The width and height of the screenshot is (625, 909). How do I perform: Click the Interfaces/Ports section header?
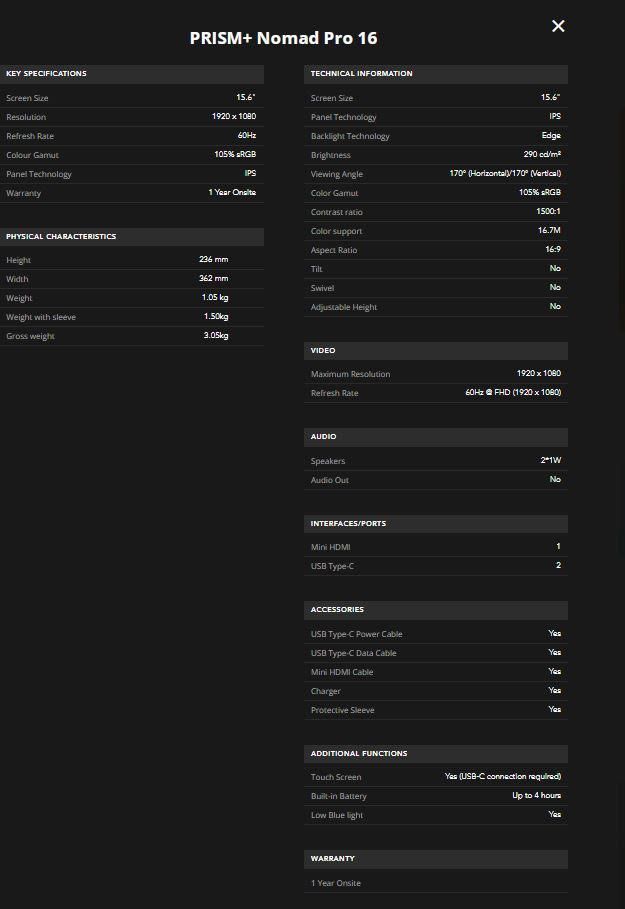pos(348,524)
